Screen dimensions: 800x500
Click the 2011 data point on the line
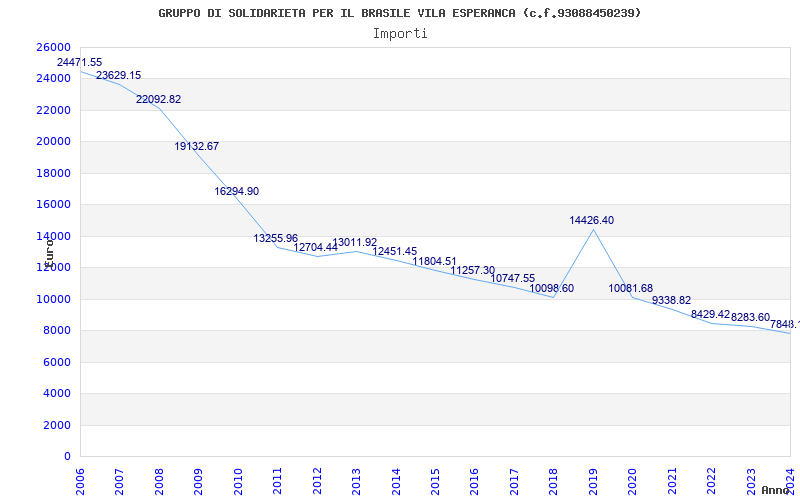pyautogui.click(x=278, y=247)
